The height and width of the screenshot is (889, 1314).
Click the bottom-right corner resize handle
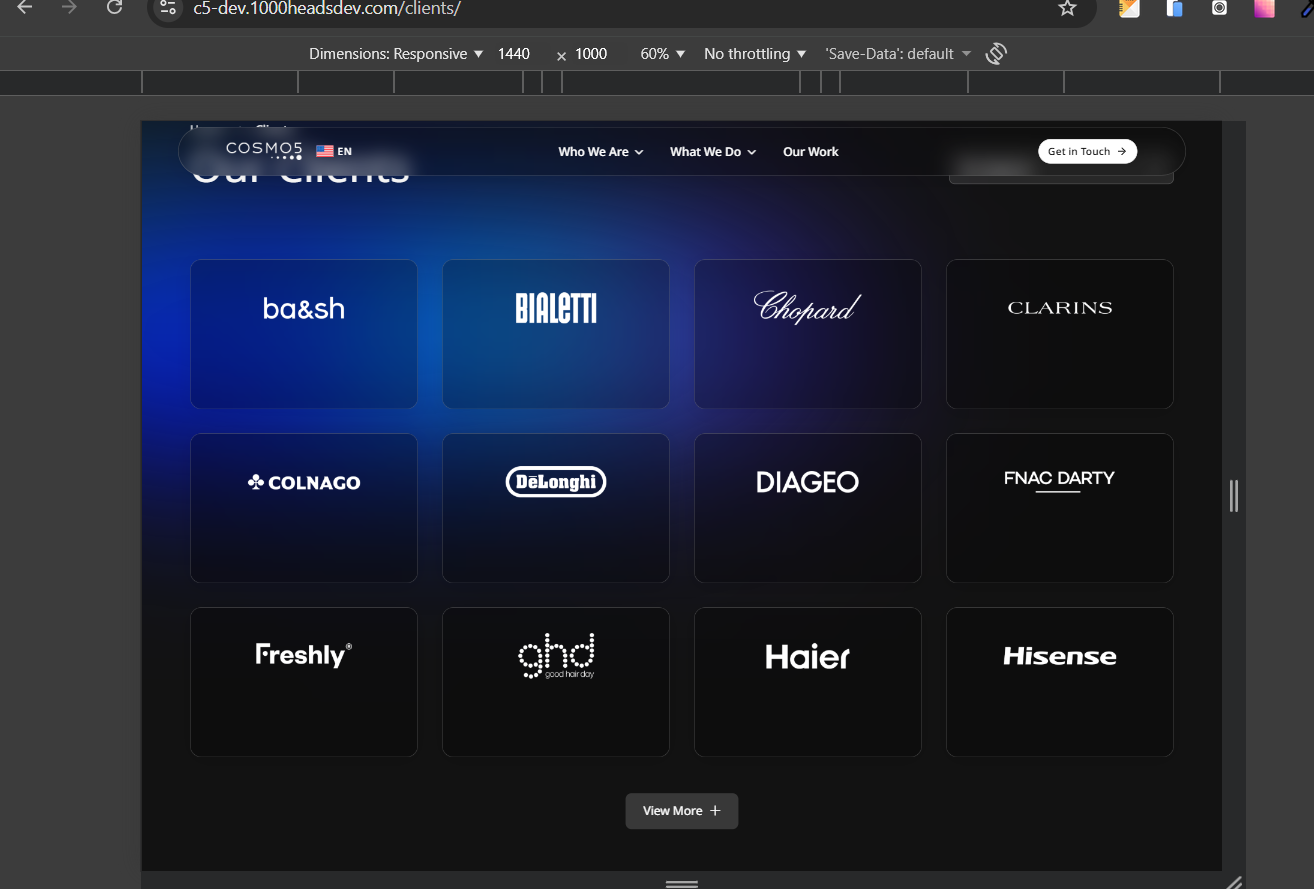pos(1234,882)
